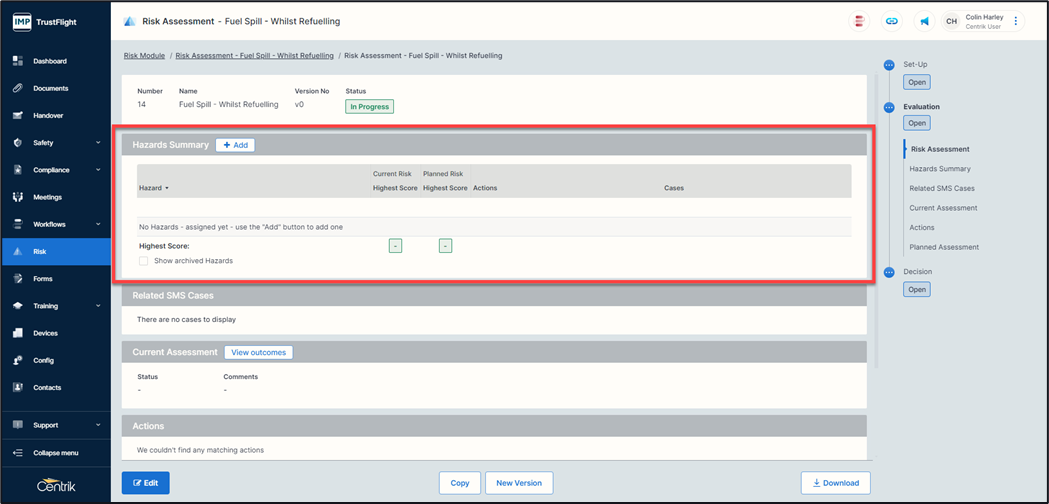Click the Handover icon in sidebar
1049x504 pixels.
click(x=18, y=116)
